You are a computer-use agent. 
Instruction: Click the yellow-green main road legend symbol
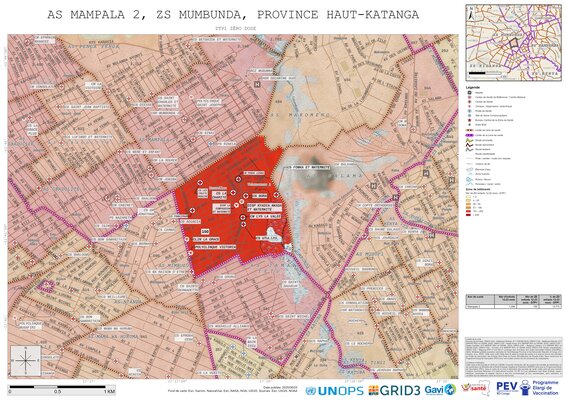tap(469, 140)
